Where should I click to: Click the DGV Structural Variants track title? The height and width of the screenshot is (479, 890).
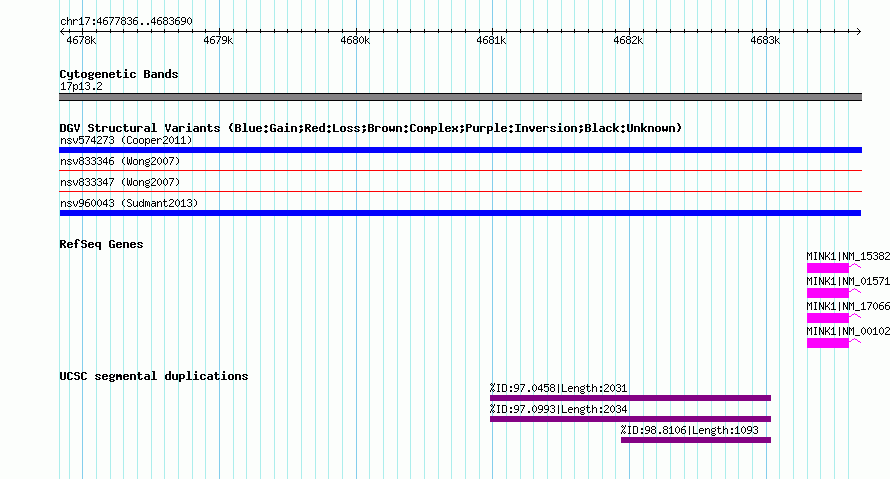click(x=371, y=128)
